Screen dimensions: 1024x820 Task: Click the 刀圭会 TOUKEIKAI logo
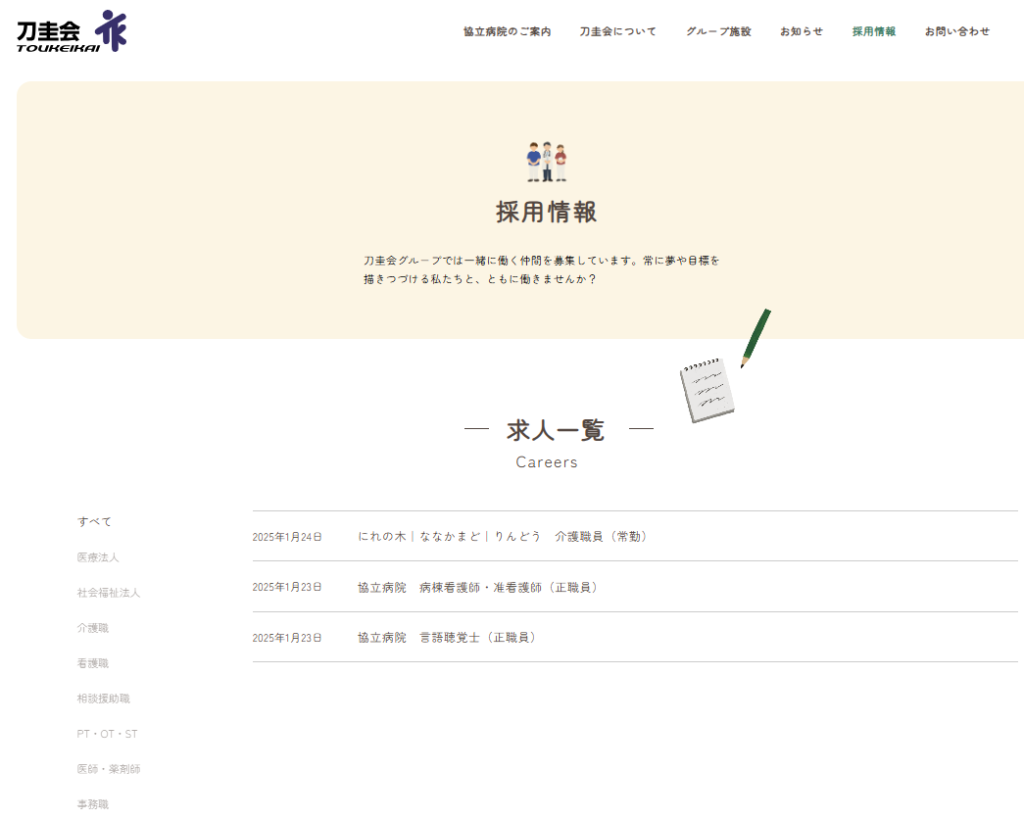pos(72,31)
